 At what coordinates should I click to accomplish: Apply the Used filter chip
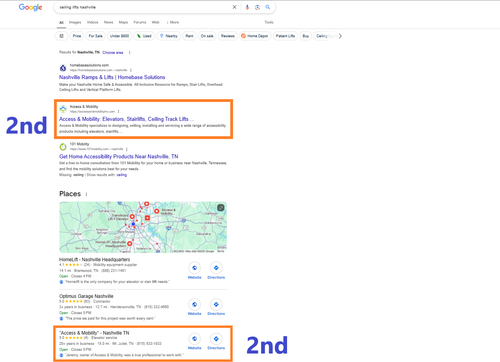pos(144,36)
